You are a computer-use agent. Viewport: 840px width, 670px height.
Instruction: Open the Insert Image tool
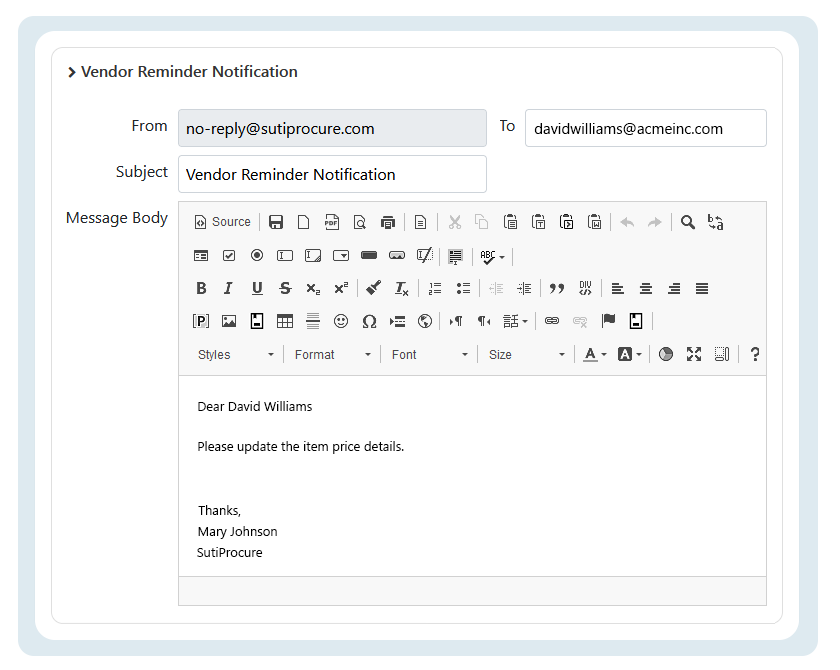pos(229,321)
